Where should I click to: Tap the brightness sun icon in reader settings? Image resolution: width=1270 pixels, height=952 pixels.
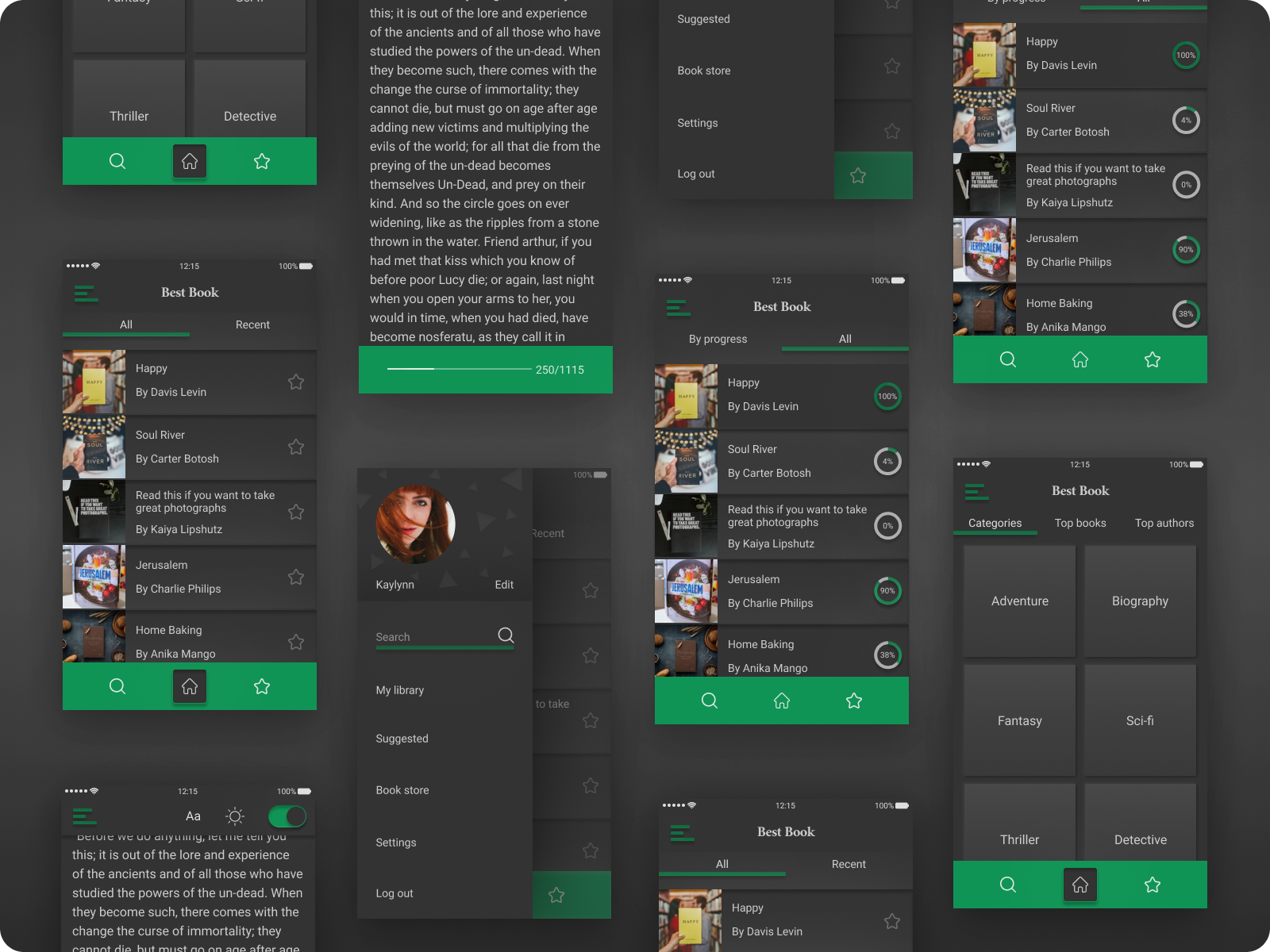point(235,816)
